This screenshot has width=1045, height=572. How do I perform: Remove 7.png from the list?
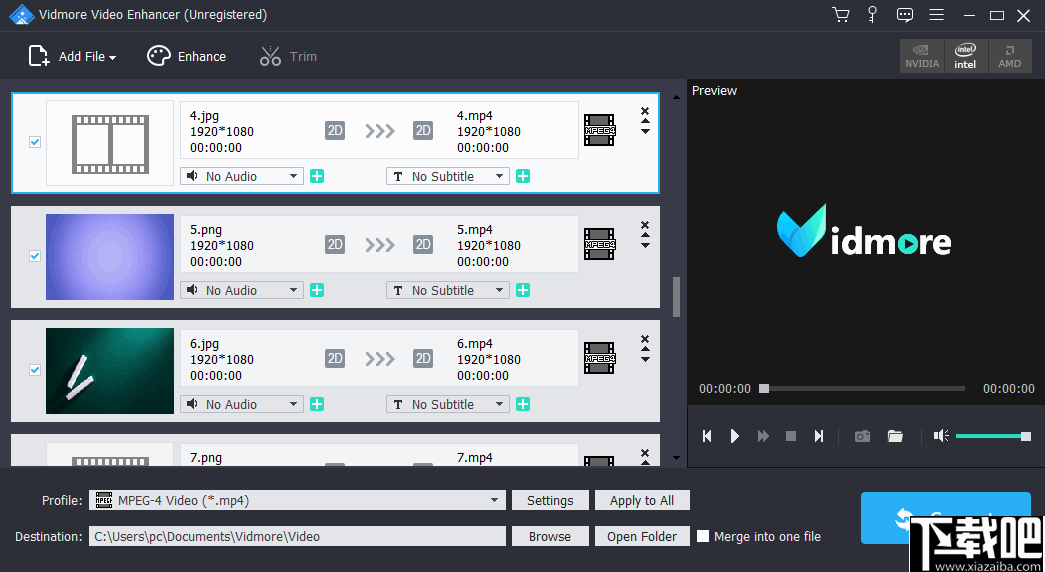(644, 453)
